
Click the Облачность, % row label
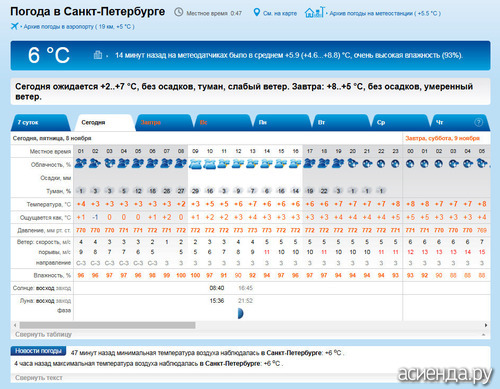(x=51, y=165)
